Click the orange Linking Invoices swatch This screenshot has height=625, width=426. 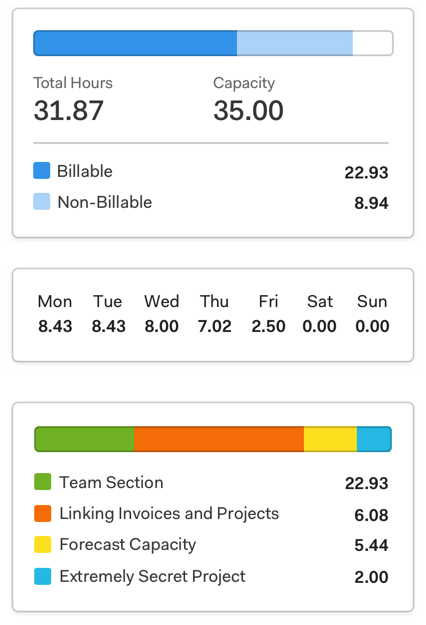tap(43, 513)
